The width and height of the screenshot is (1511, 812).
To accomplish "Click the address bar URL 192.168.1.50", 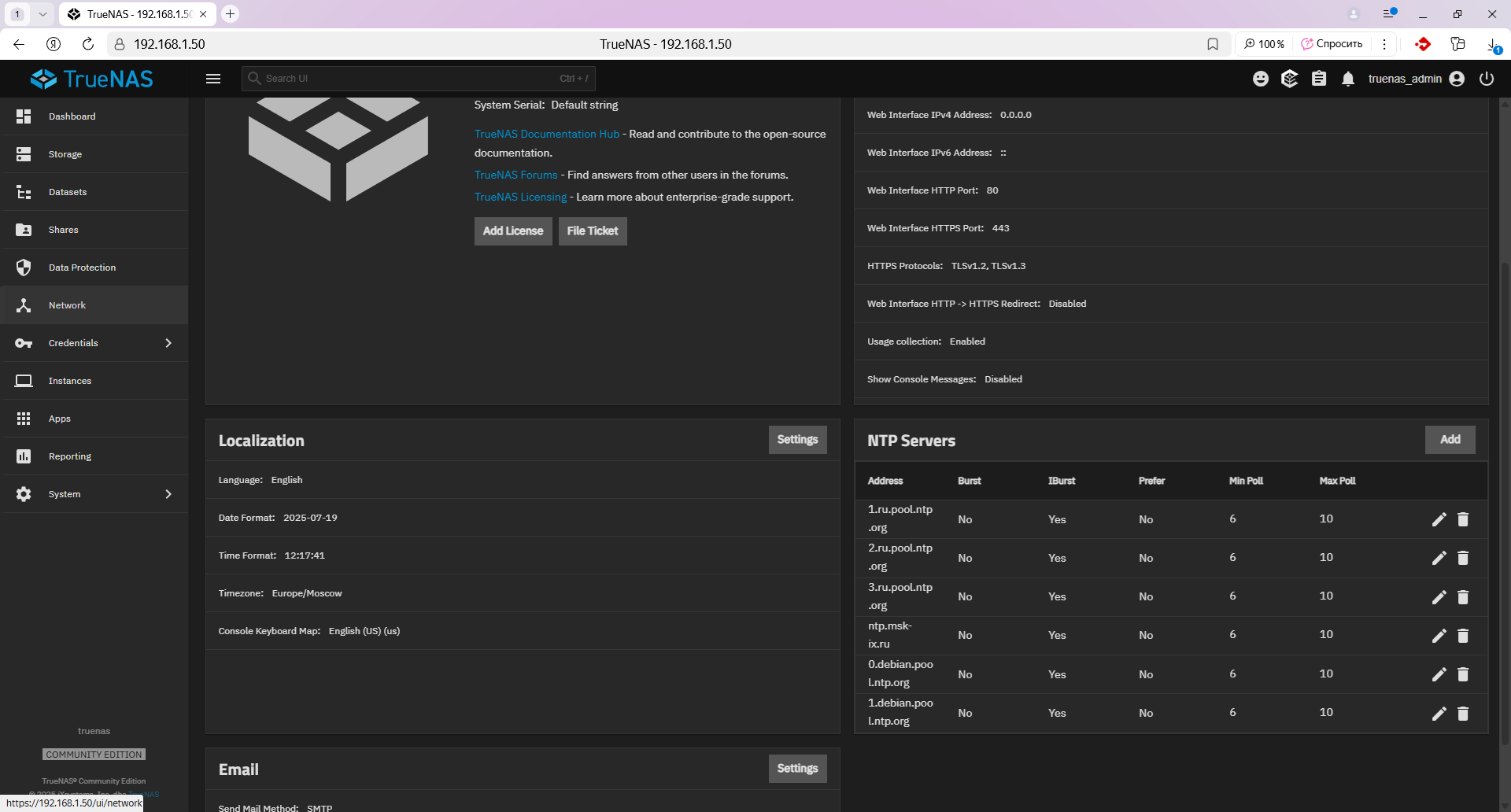I will 169,44.
